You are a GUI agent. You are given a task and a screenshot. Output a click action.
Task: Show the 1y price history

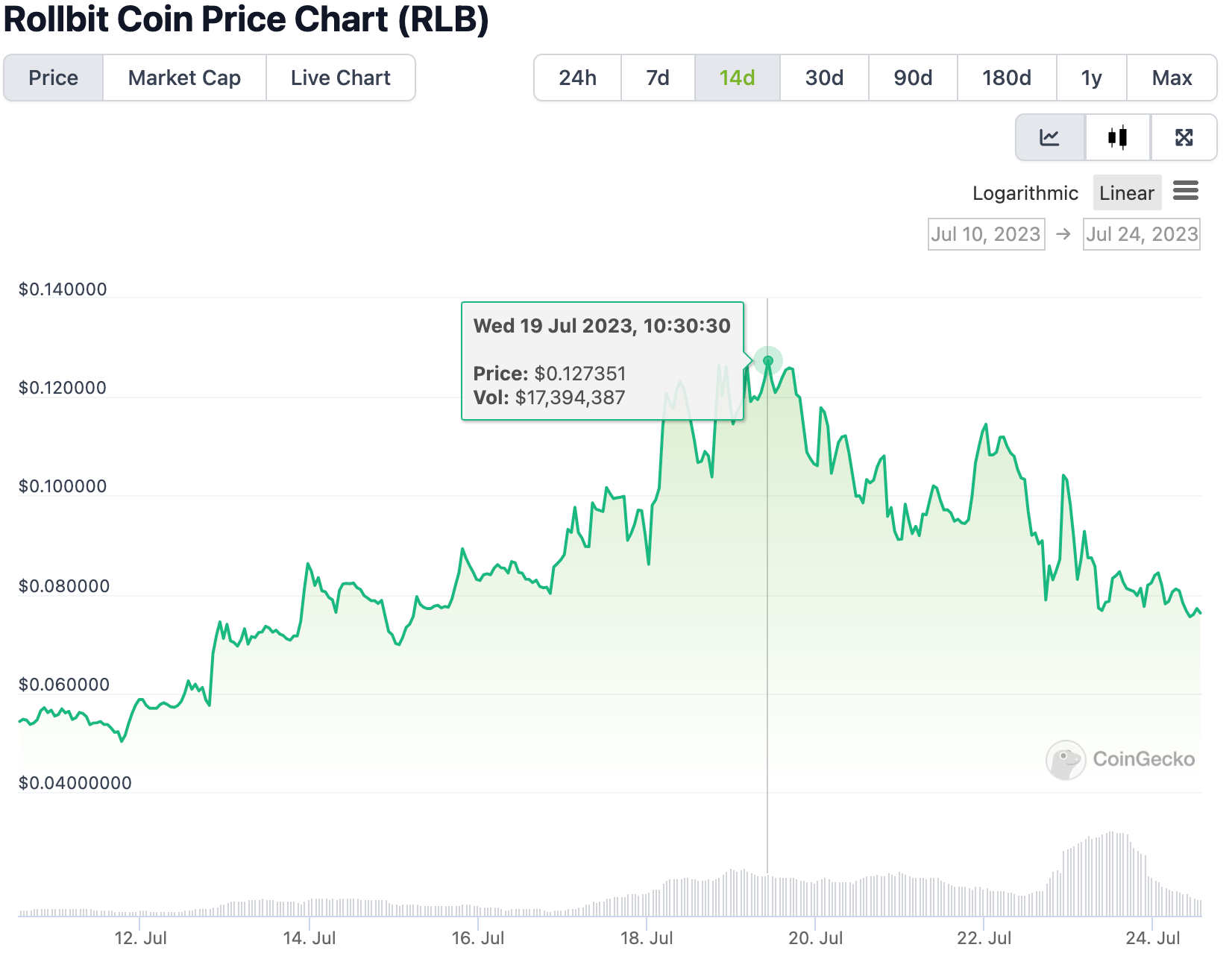coord(1091,78)
